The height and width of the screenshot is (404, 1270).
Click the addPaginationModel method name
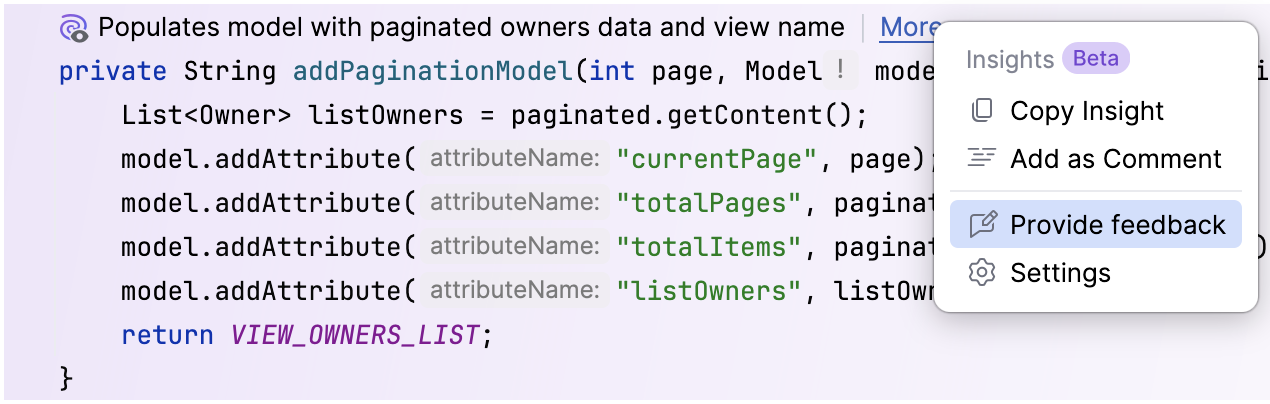(431, 72)
